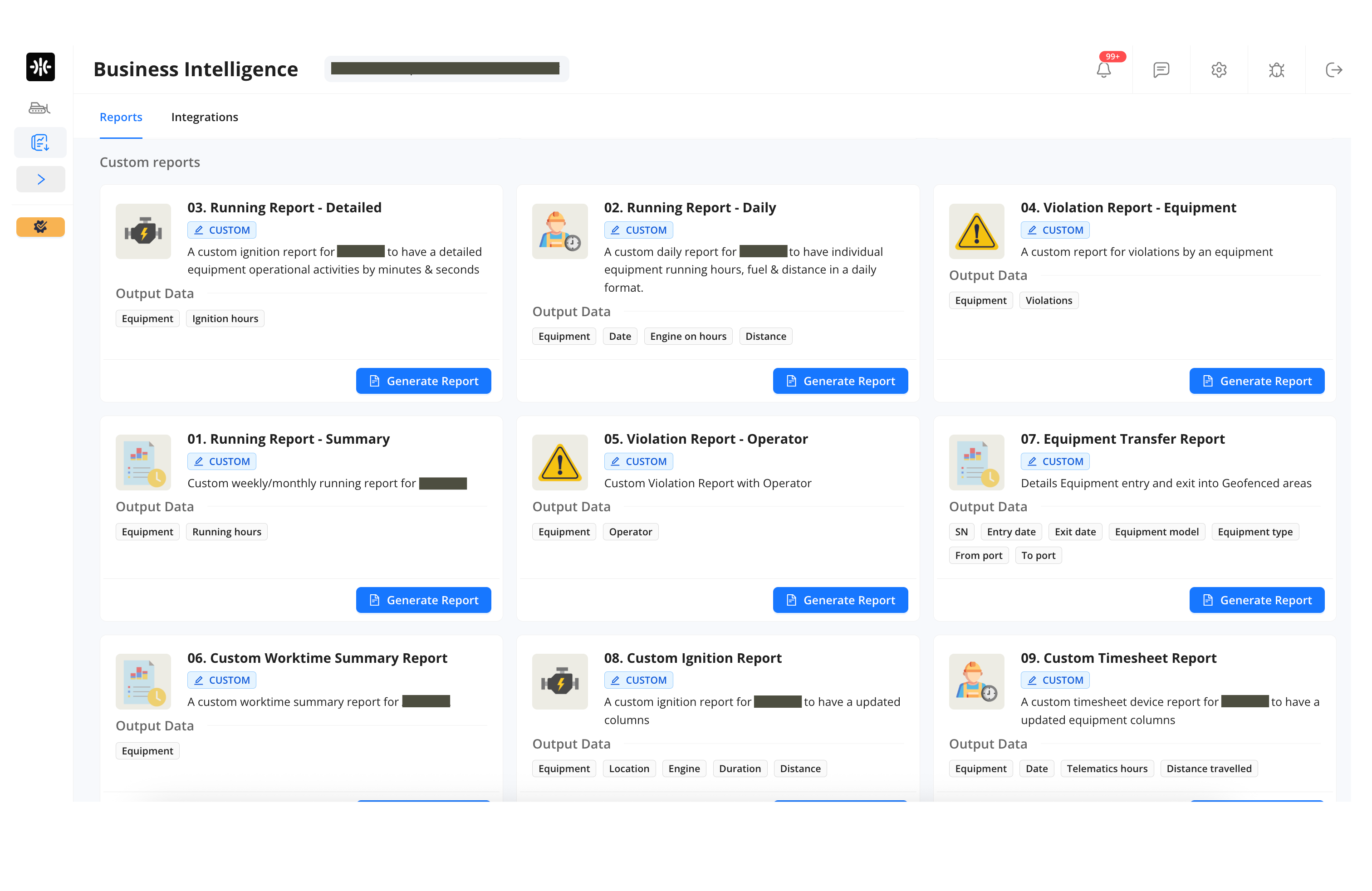Viewport: 1372px width, 891px height.
Task: Expand the sidebar using the chevron arrow button
Action: pos(40,179)
